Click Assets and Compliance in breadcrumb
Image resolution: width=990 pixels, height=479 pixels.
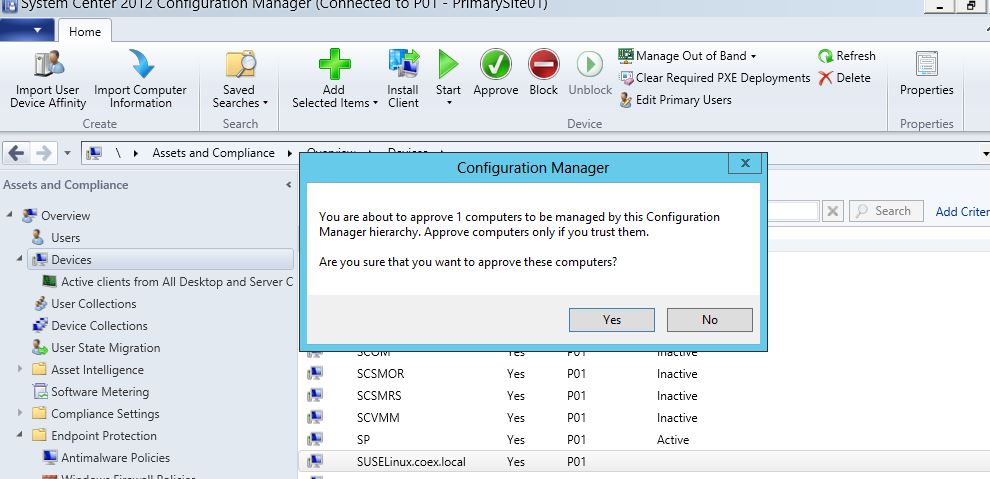pos(213,153)
